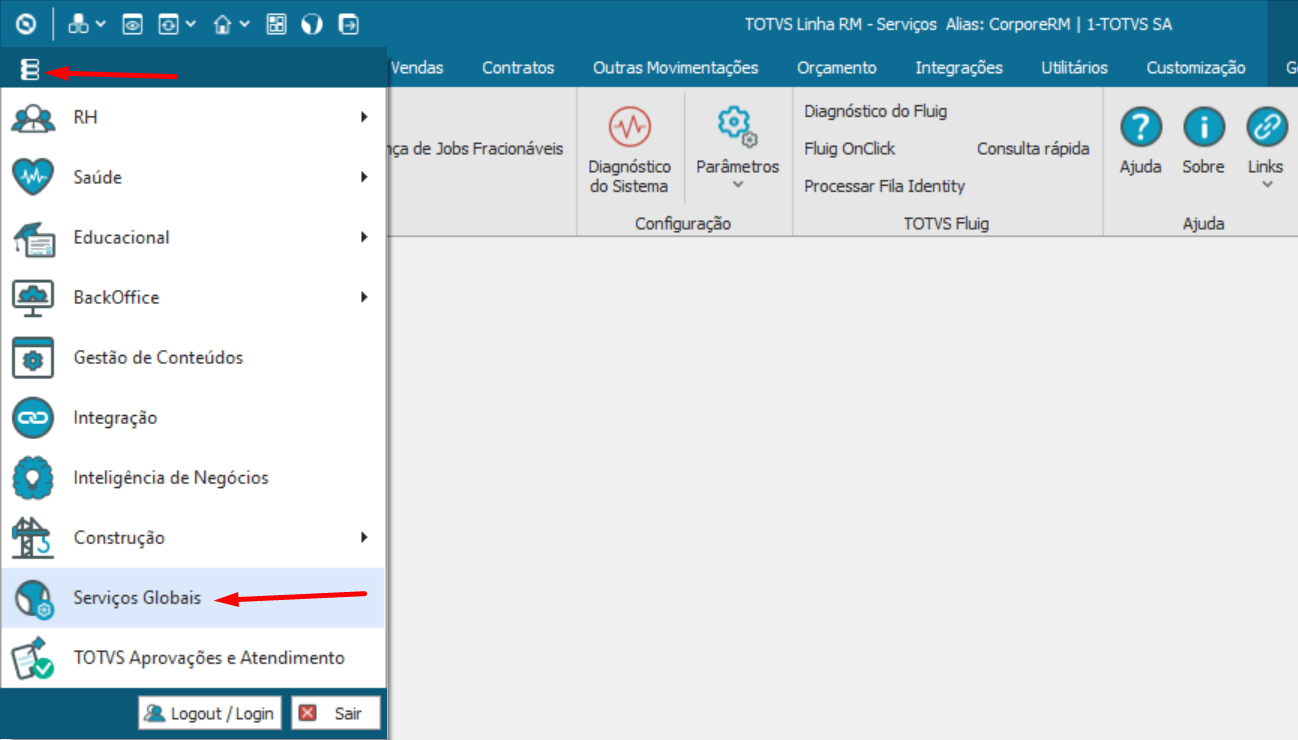This screenshot has height=740, width=1298.
Task: Click the Serviços Globais globe icon
Action: tap(33, 598)
